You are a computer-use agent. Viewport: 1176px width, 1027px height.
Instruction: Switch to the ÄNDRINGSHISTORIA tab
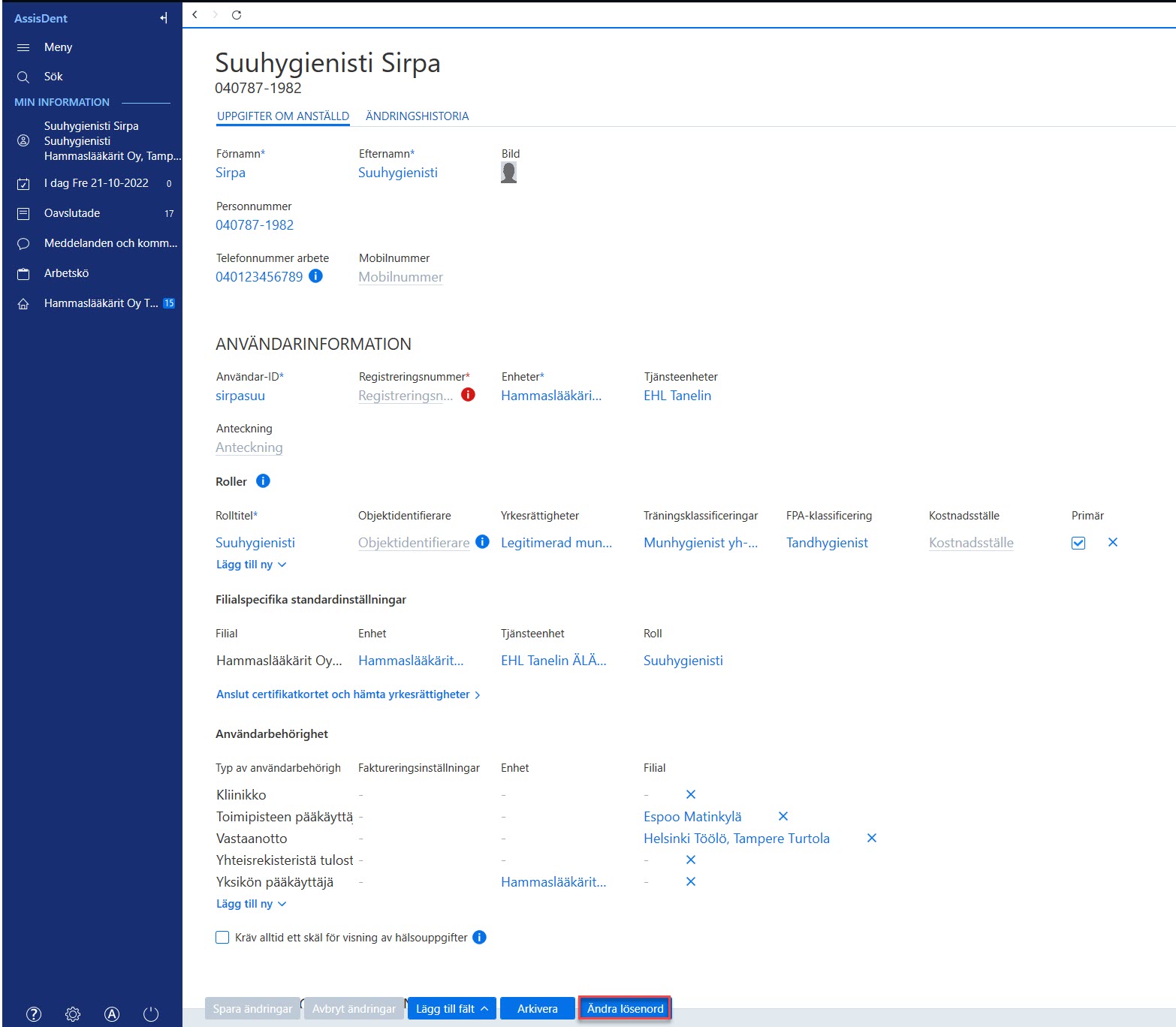[417, 116]
